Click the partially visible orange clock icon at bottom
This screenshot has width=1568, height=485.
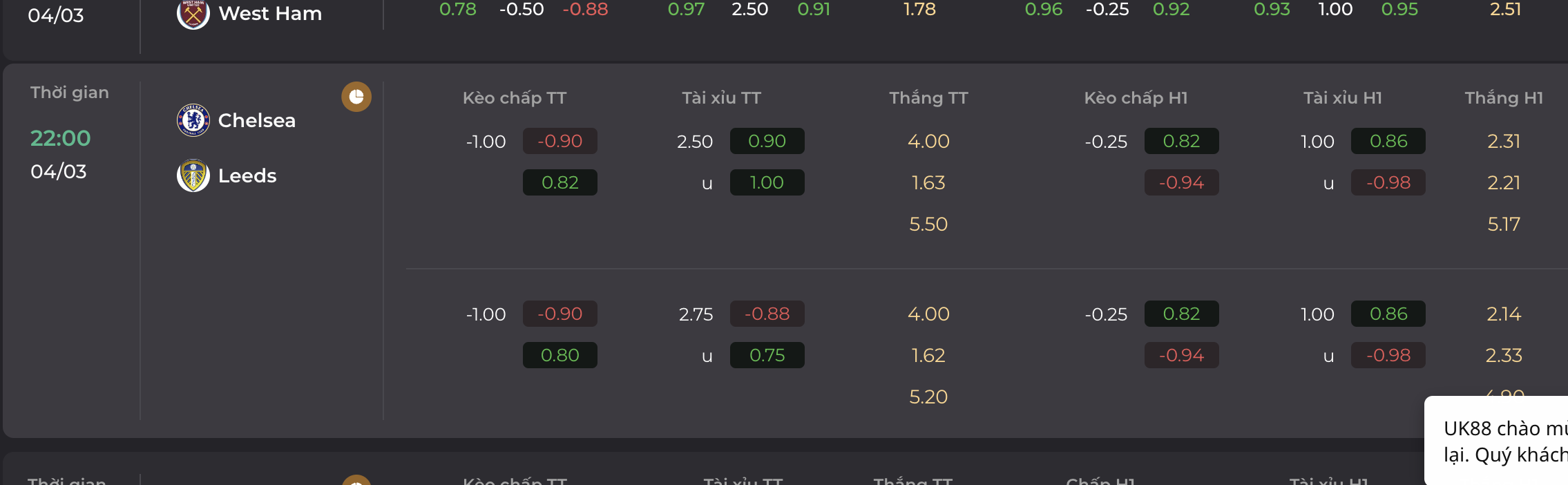356,480
